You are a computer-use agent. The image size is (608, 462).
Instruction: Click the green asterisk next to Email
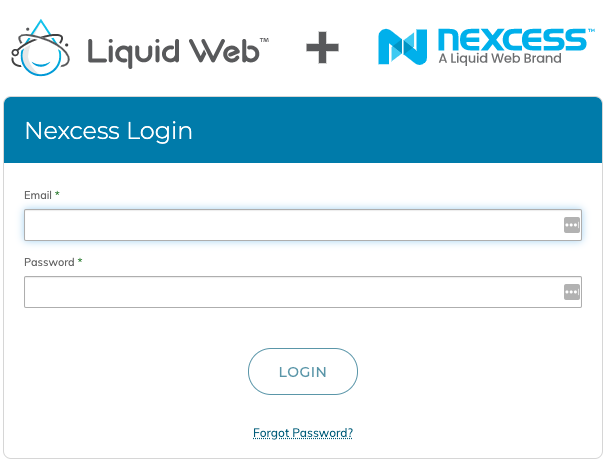[57, 193]
